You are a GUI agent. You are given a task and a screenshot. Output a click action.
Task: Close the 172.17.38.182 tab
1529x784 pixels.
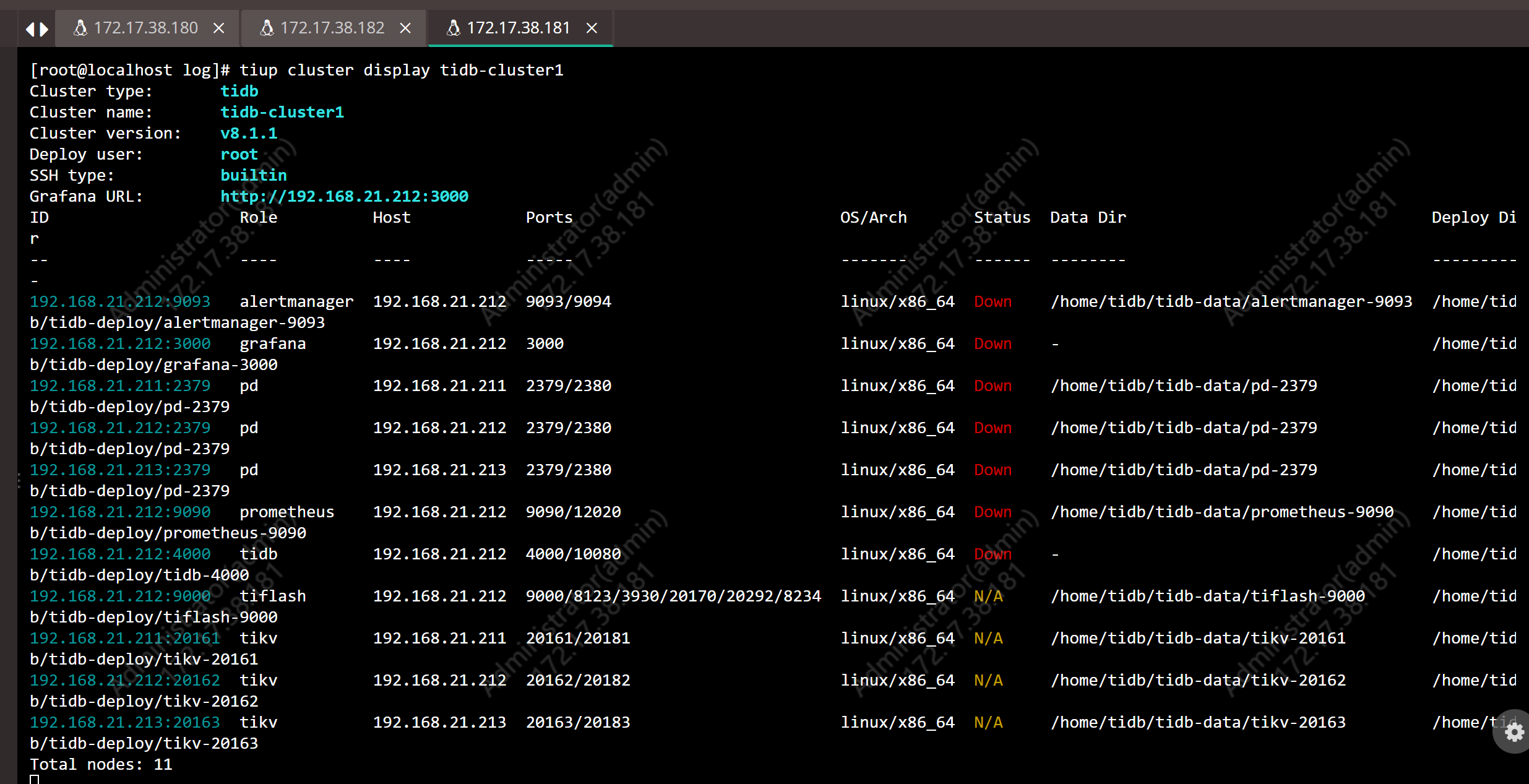tap(405, 28)
